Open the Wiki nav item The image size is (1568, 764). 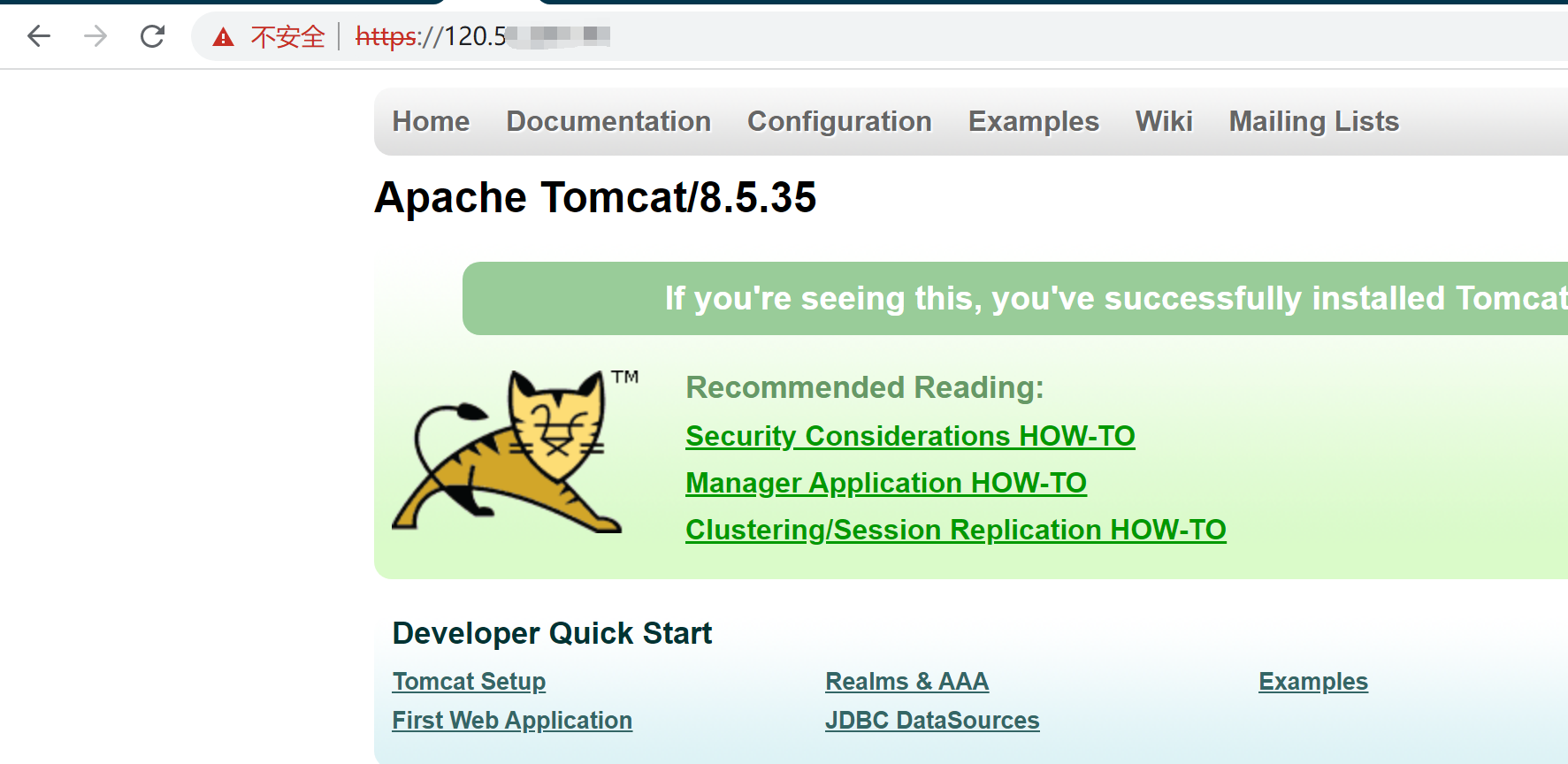click(x=1164, y=121)
